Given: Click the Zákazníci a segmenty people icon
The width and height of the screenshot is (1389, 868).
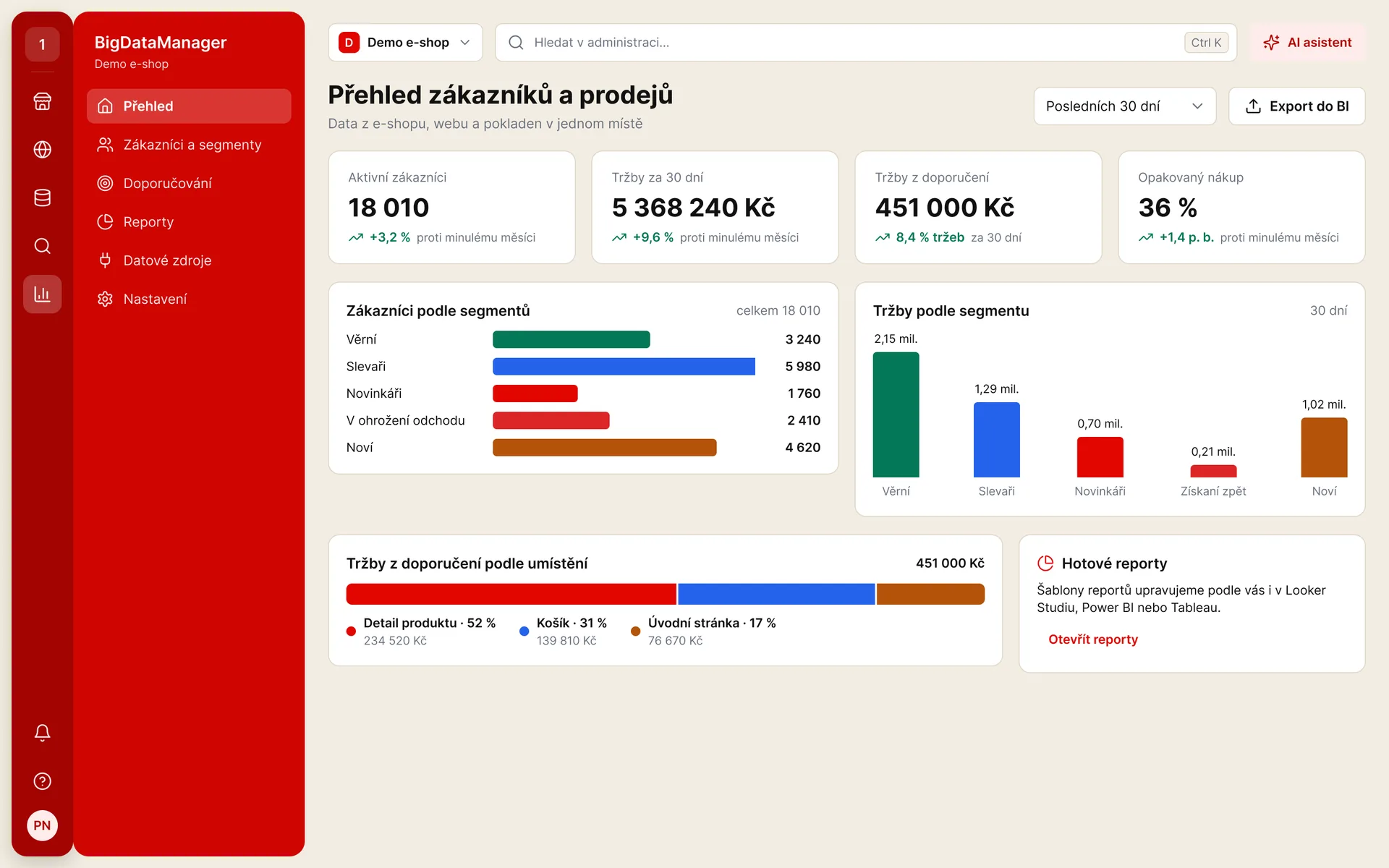Looking at the screenshot, I should pyautogui.click(x=105, y=145).
